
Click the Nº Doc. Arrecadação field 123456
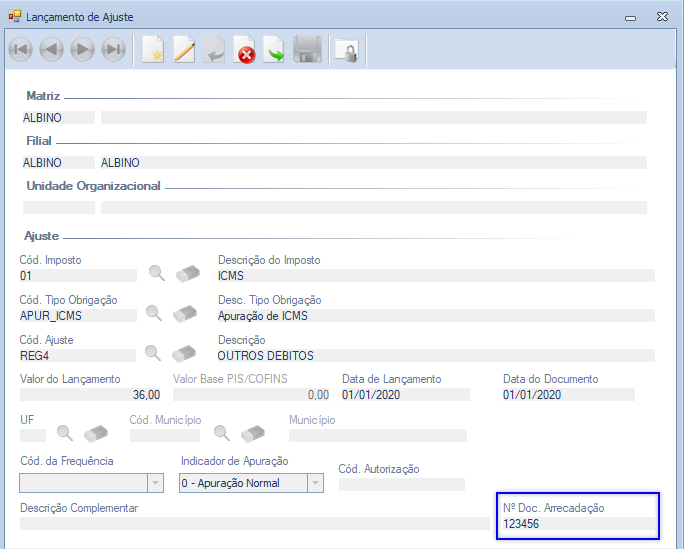pos(579,524)
